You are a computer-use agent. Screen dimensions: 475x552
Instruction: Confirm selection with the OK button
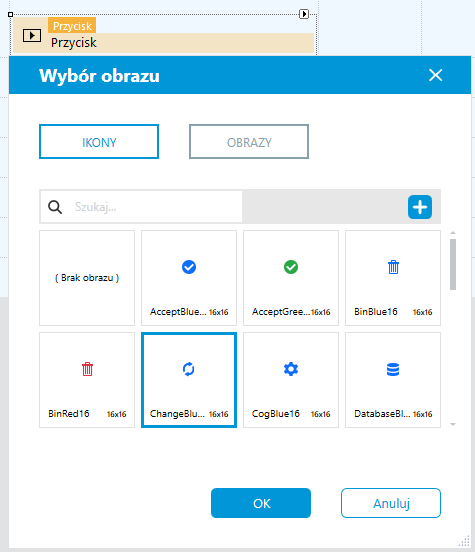click(x=261, y=503)
